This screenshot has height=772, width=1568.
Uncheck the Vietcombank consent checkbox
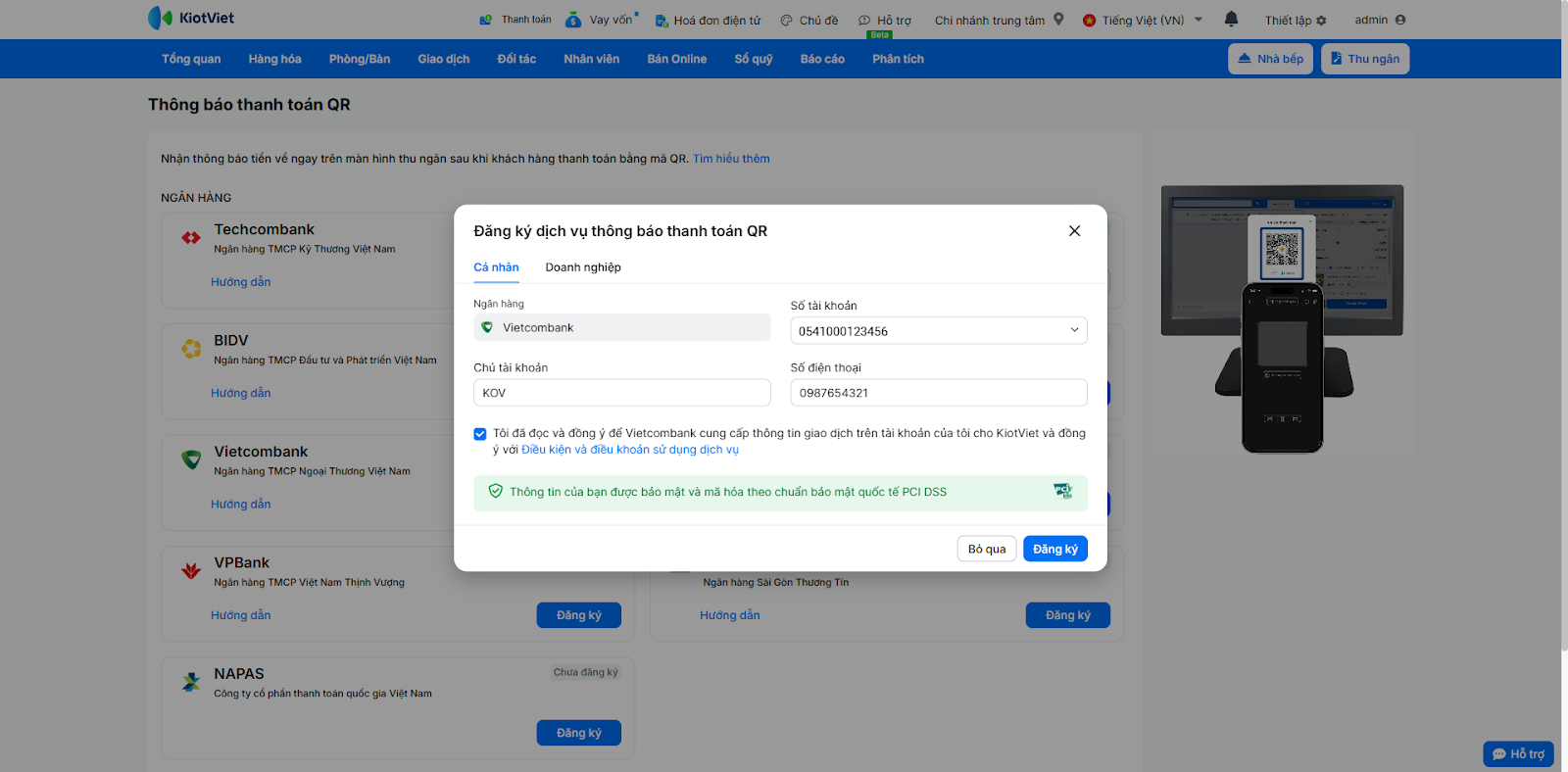coord(480,434)
